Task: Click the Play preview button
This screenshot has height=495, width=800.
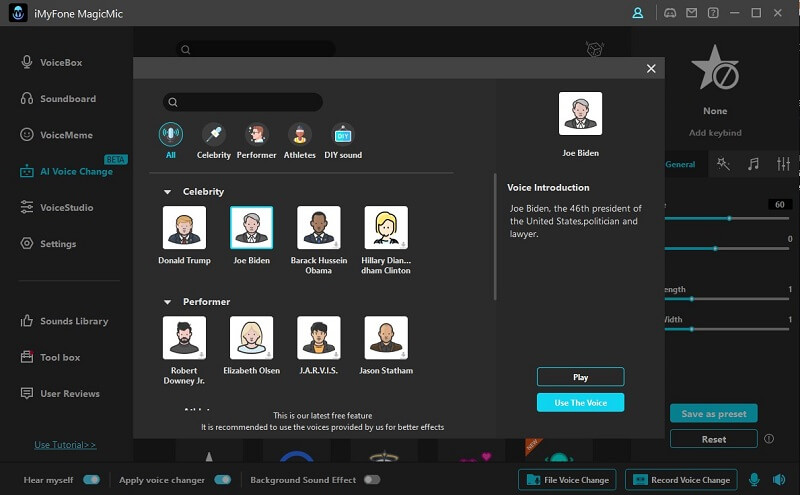Action: (580, 377)
